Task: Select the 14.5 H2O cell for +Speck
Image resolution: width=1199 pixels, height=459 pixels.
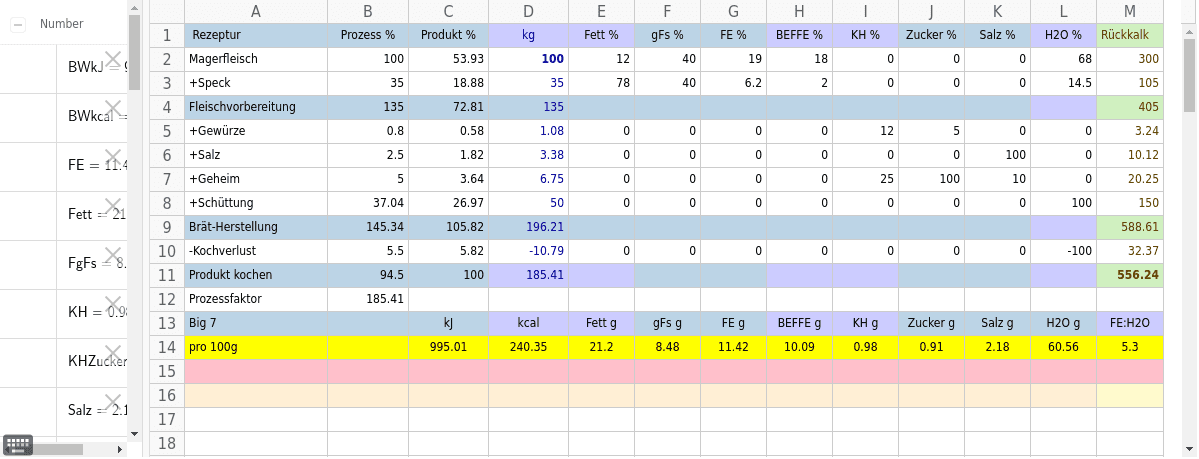Action: (1063, 83)
